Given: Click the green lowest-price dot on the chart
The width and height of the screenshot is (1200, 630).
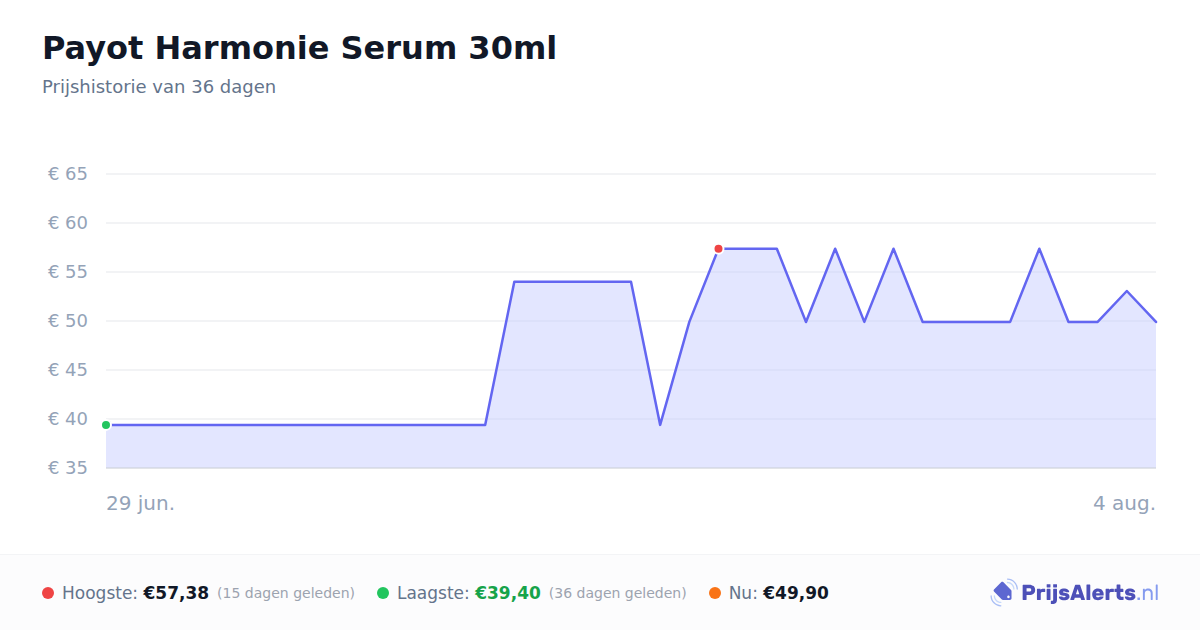Looking at the screenshot, I should (106, 425).
